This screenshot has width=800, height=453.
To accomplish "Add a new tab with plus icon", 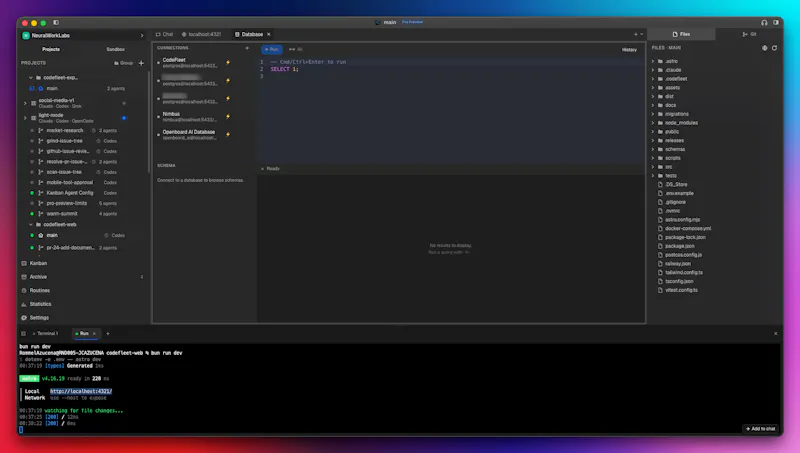I will (636, 34).
